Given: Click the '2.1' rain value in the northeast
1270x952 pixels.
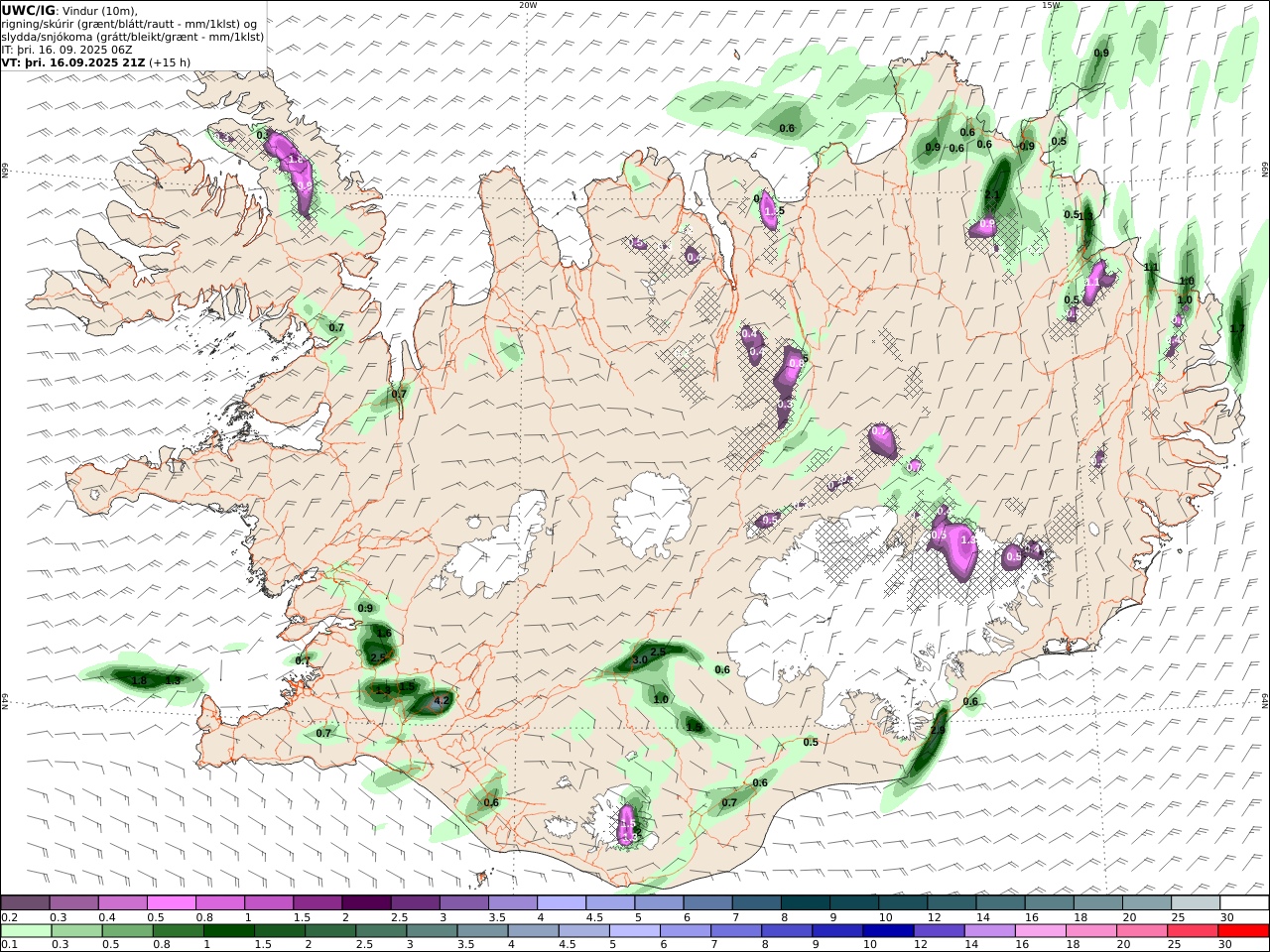Looking at the screenshot, I should tap(992, 194).
